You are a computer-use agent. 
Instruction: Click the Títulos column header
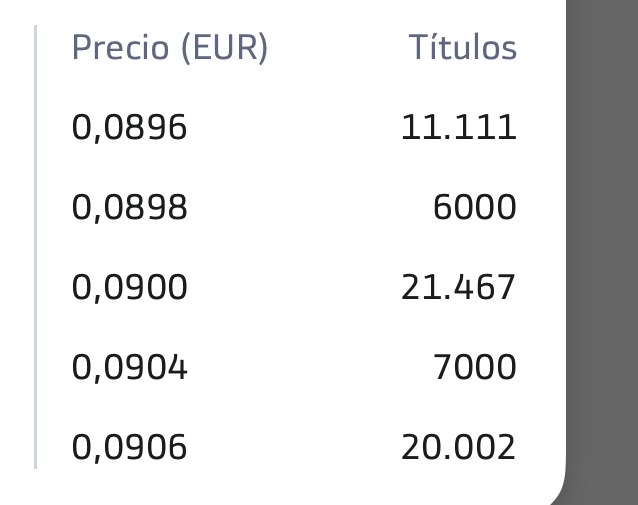pos(463,47)
